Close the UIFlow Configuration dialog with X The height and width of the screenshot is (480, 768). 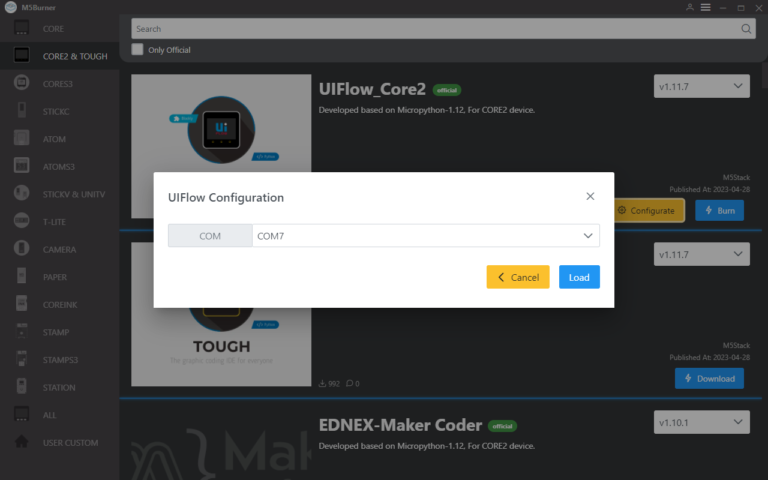point(590,197)
